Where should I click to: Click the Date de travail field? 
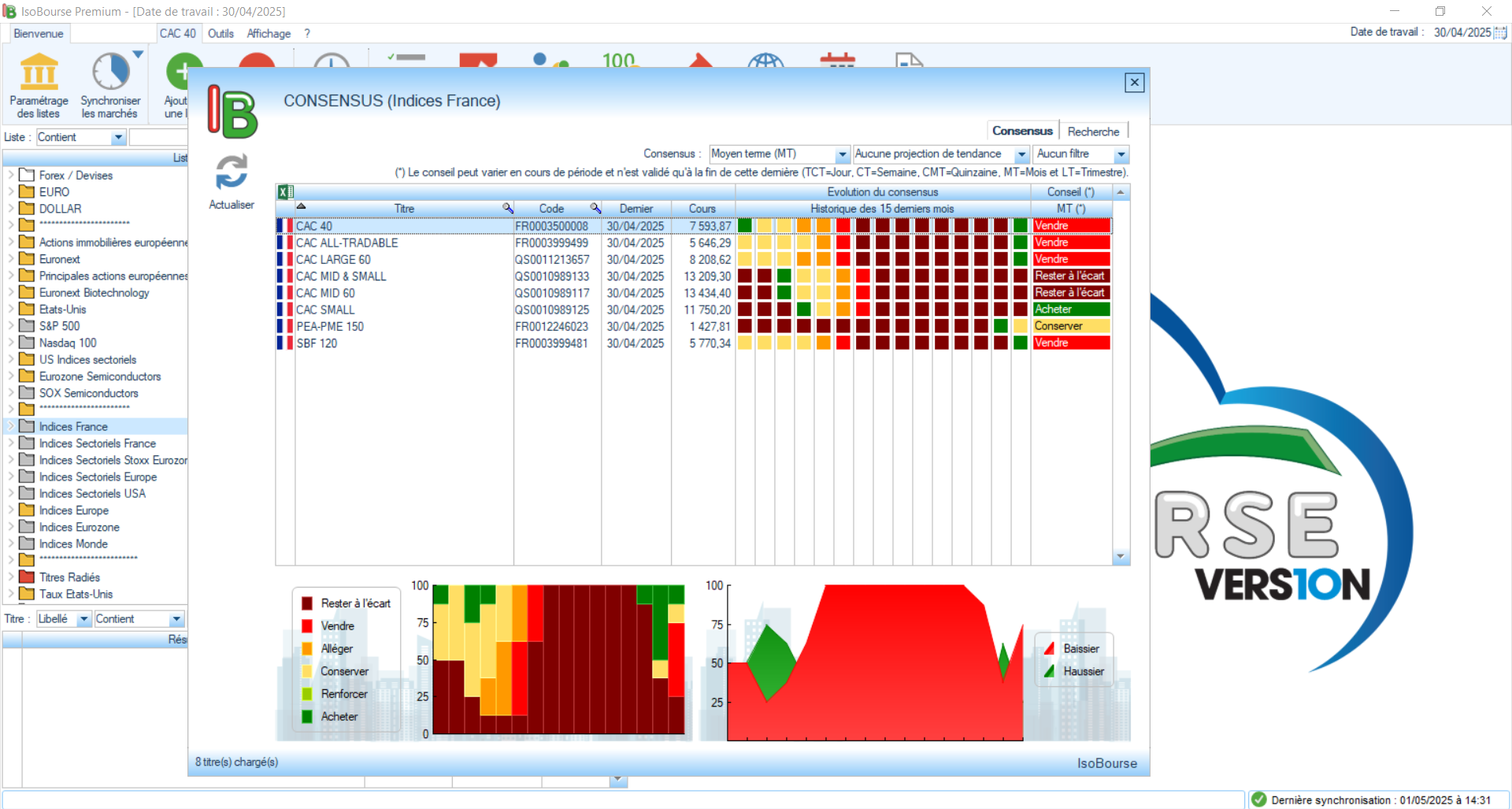(1462, 32)
